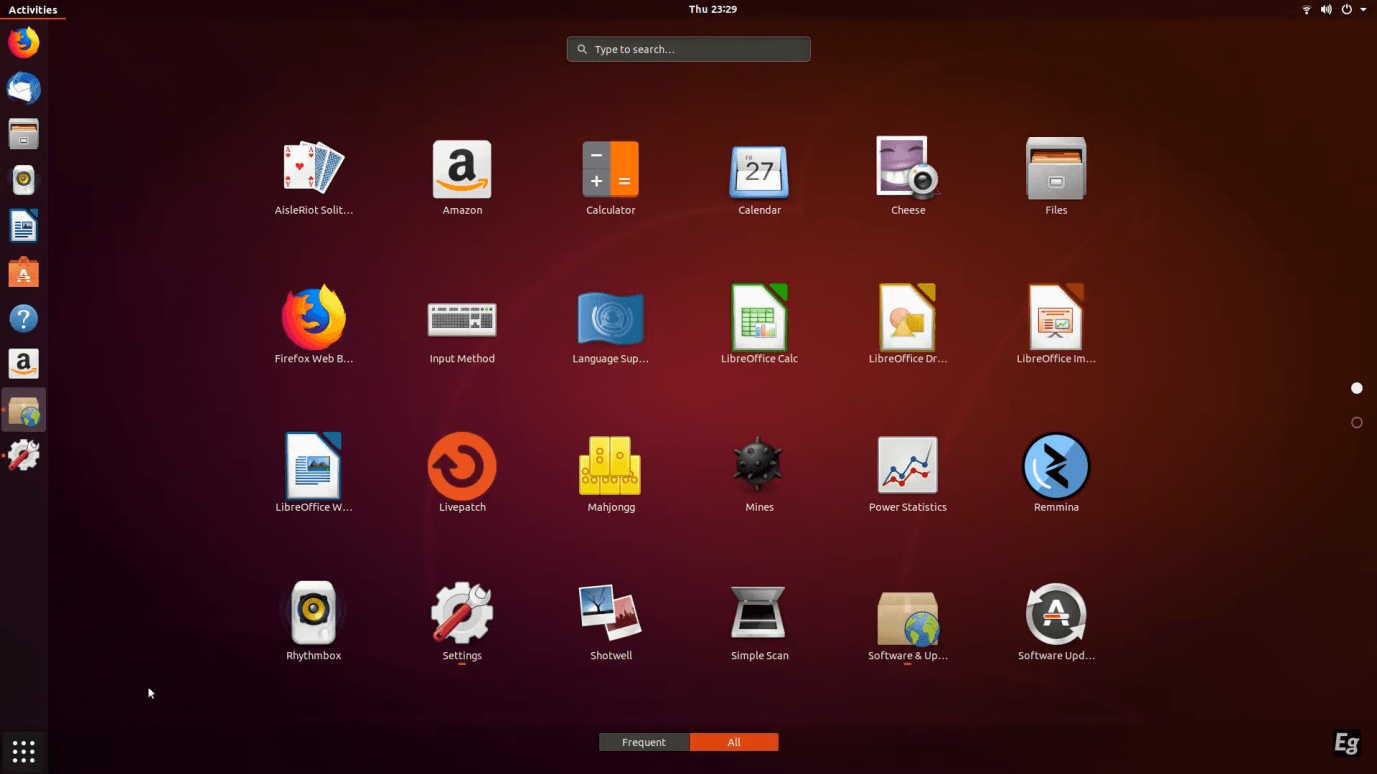Click the Show Applications grid button
The image size is (1377, 774).
(x=24, y=751)
